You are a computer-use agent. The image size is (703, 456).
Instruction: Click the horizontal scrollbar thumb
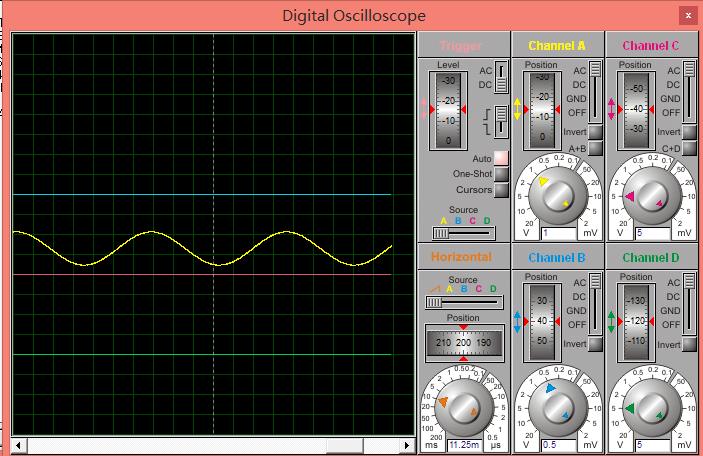pos(345,445)
